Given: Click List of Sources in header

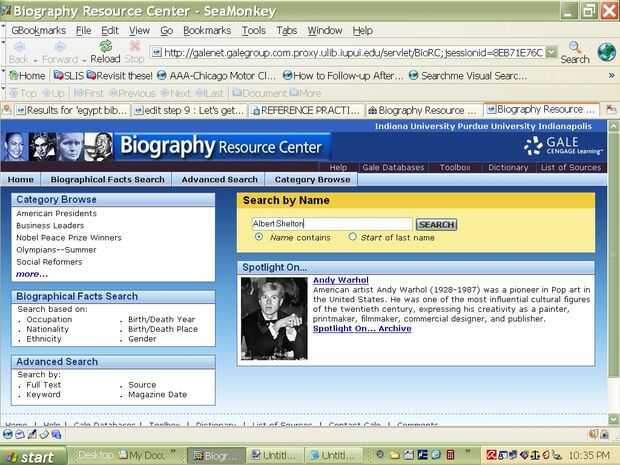Looking at the screenshot, I should (x=571, y=167).
